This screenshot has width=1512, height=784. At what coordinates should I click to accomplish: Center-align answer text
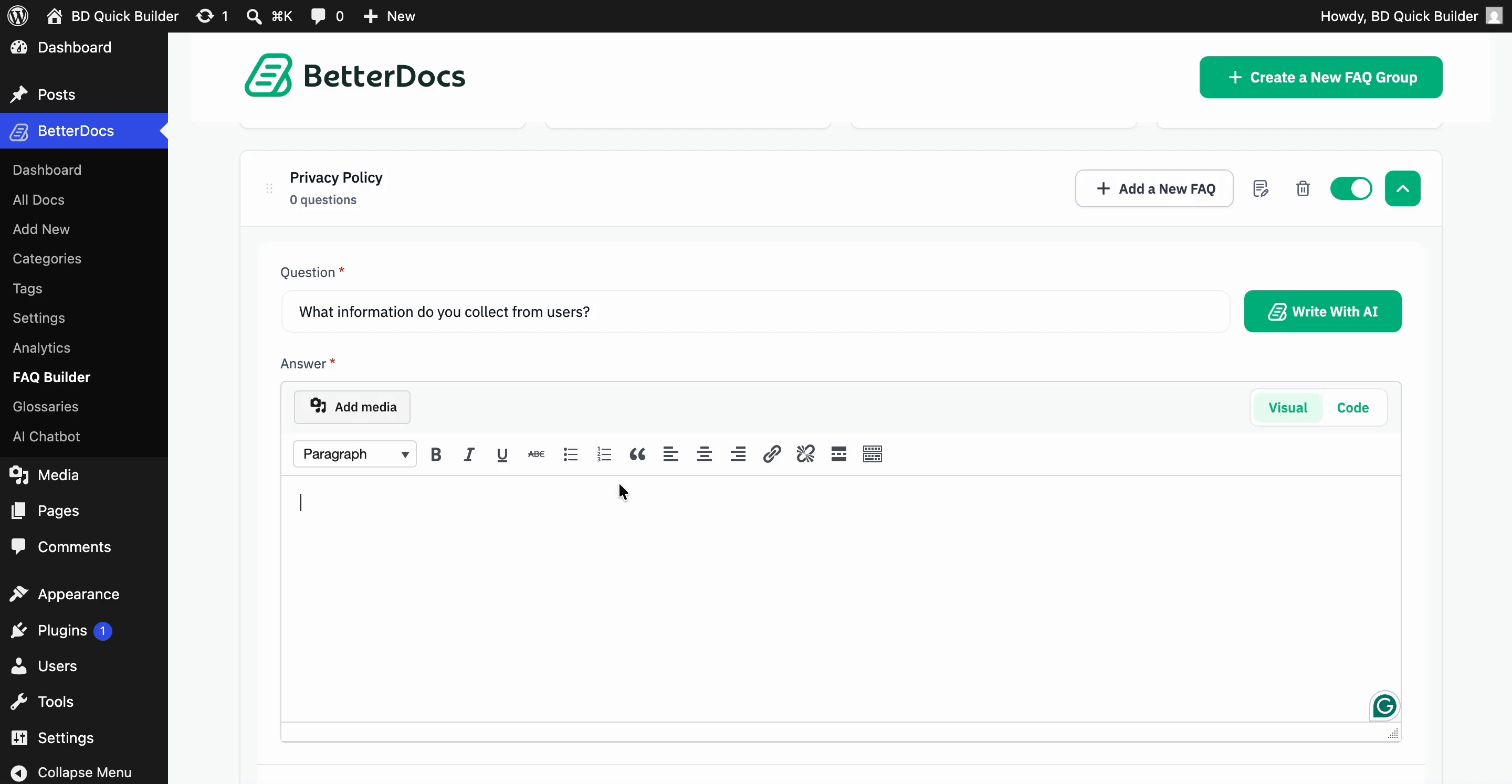(x=705, y=454)
